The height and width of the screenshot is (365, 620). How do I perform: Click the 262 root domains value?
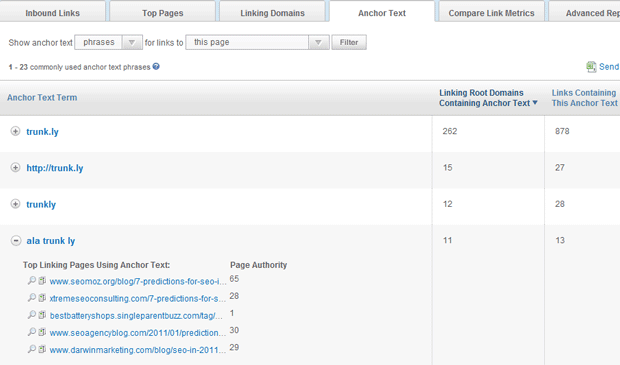(450, 131)
